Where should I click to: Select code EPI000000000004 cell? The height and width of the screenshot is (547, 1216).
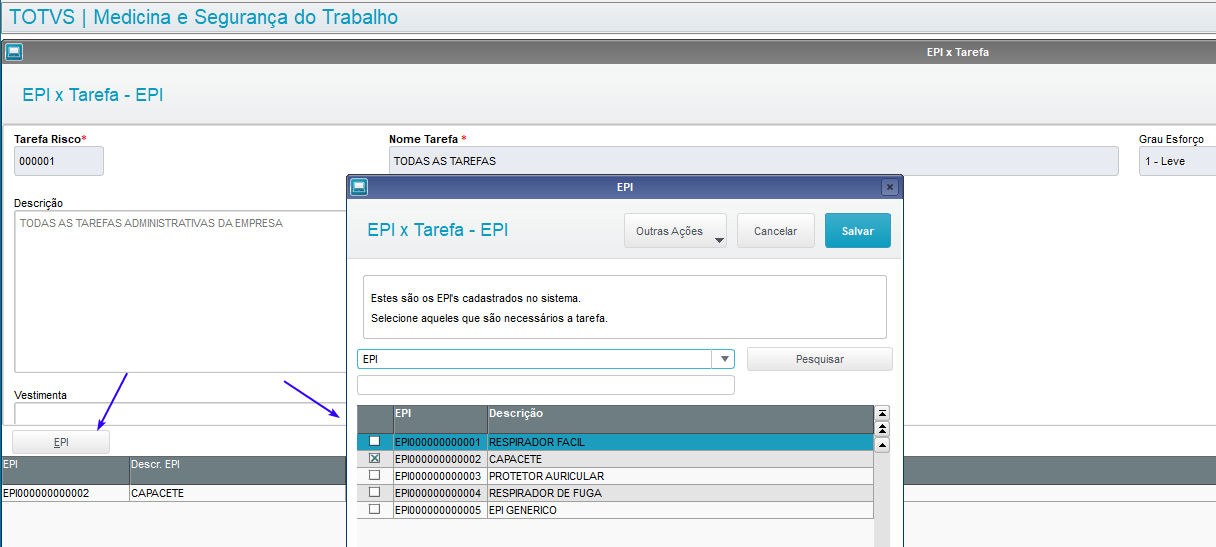[x=439, y=493]
